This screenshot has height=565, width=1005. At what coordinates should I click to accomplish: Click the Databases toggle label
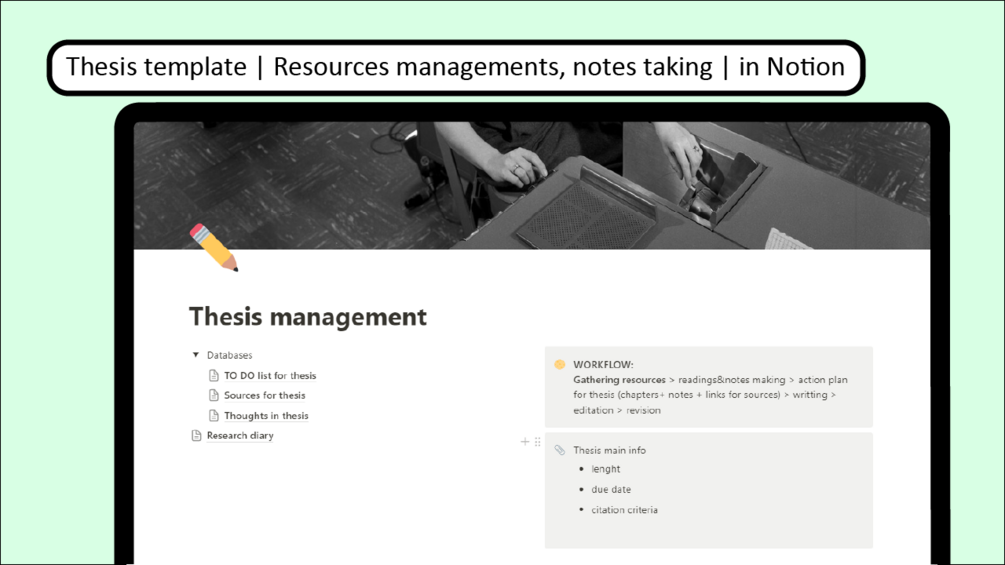(229, 355)
